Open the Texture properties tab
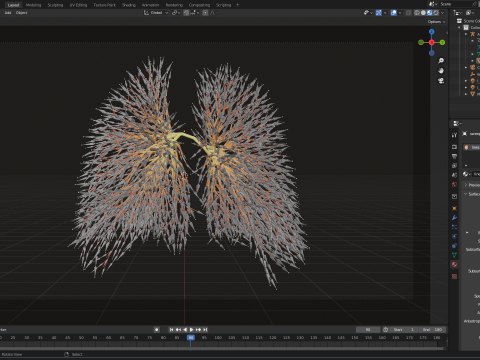This screenshot has height=360, width=480. coord(454,276)
